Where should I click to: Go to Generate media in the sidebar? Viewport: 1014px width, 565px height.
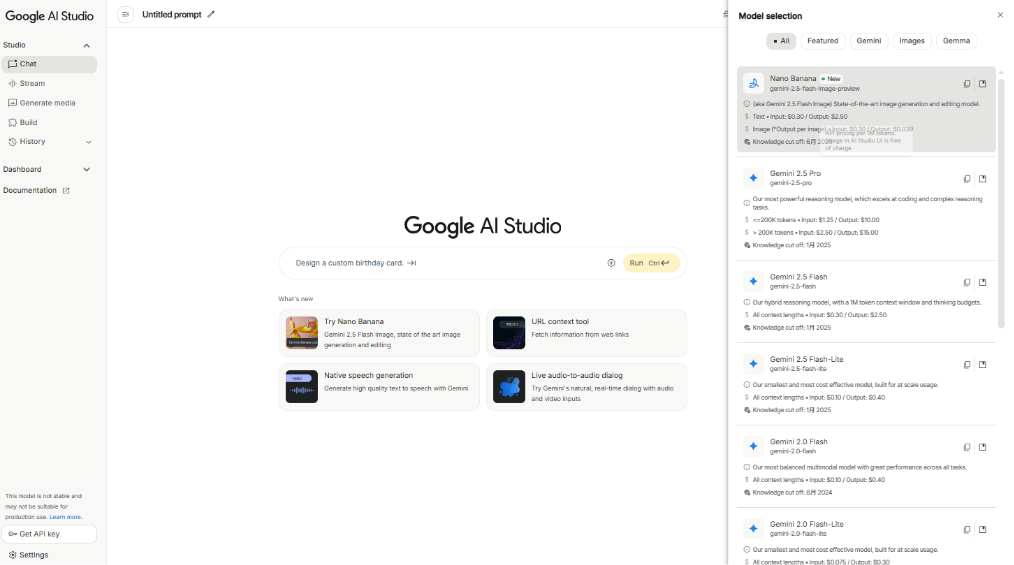click(x=49, y=103)
